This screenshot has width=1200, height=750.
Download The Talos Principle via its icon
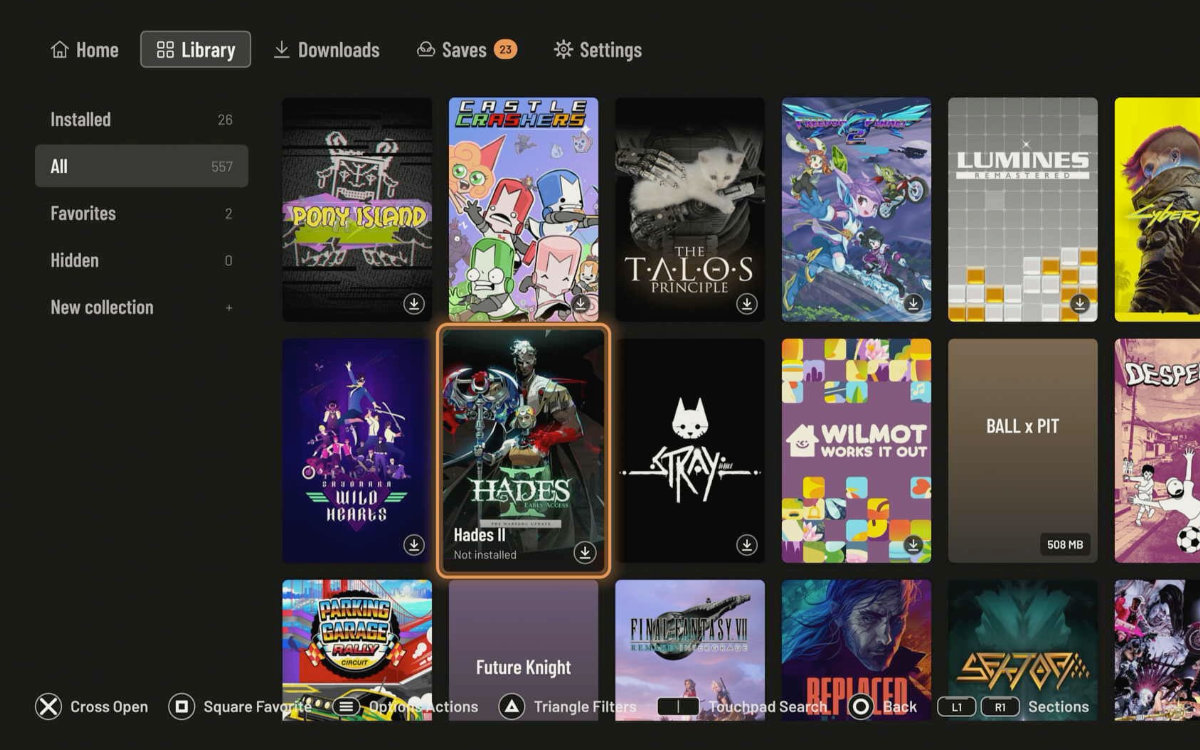[x=747, y=303]
